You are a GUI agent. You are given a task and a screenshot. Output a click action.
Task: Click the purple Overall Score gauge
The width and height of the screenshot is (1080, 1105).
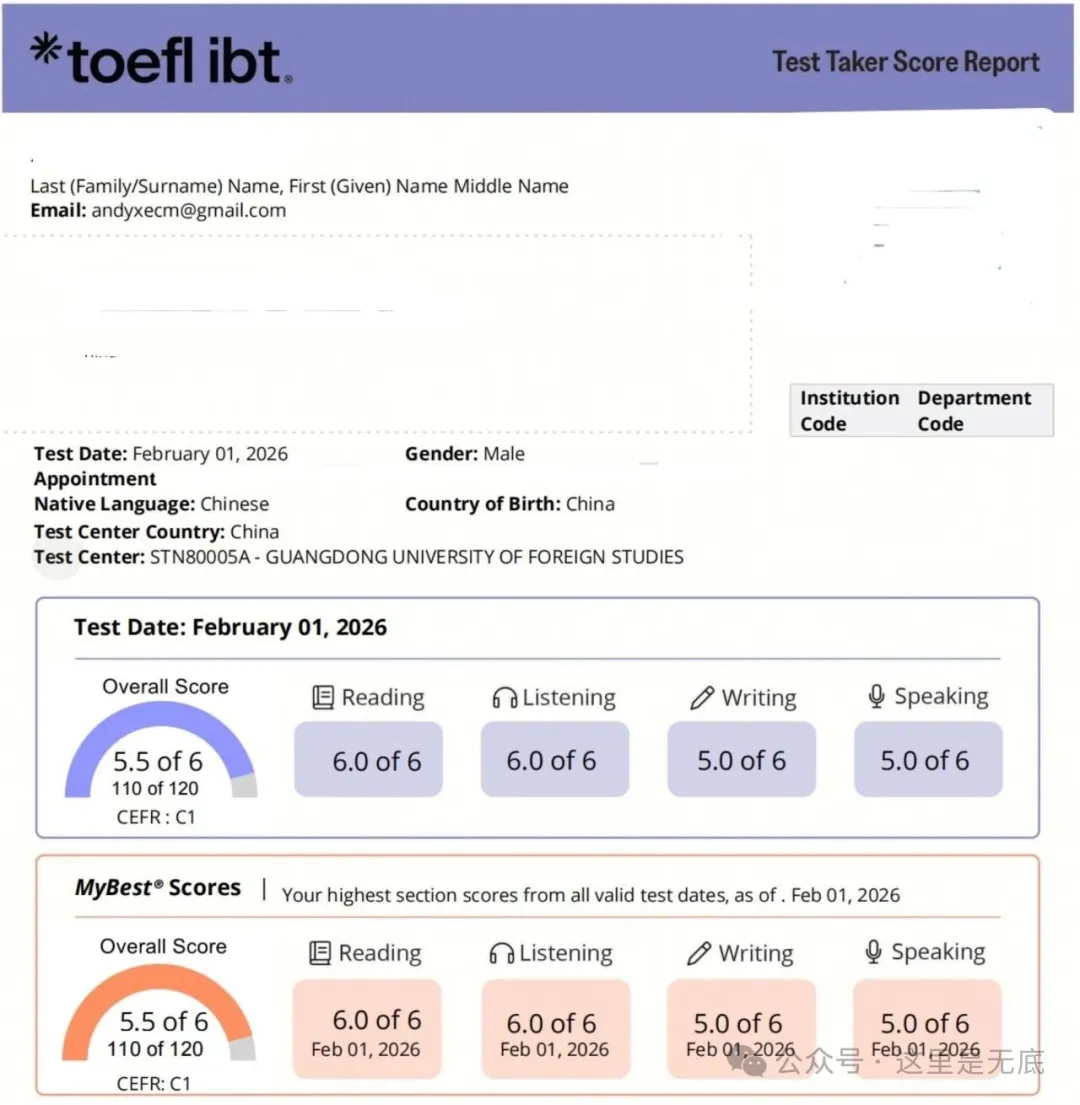click(x=160, y=750)
